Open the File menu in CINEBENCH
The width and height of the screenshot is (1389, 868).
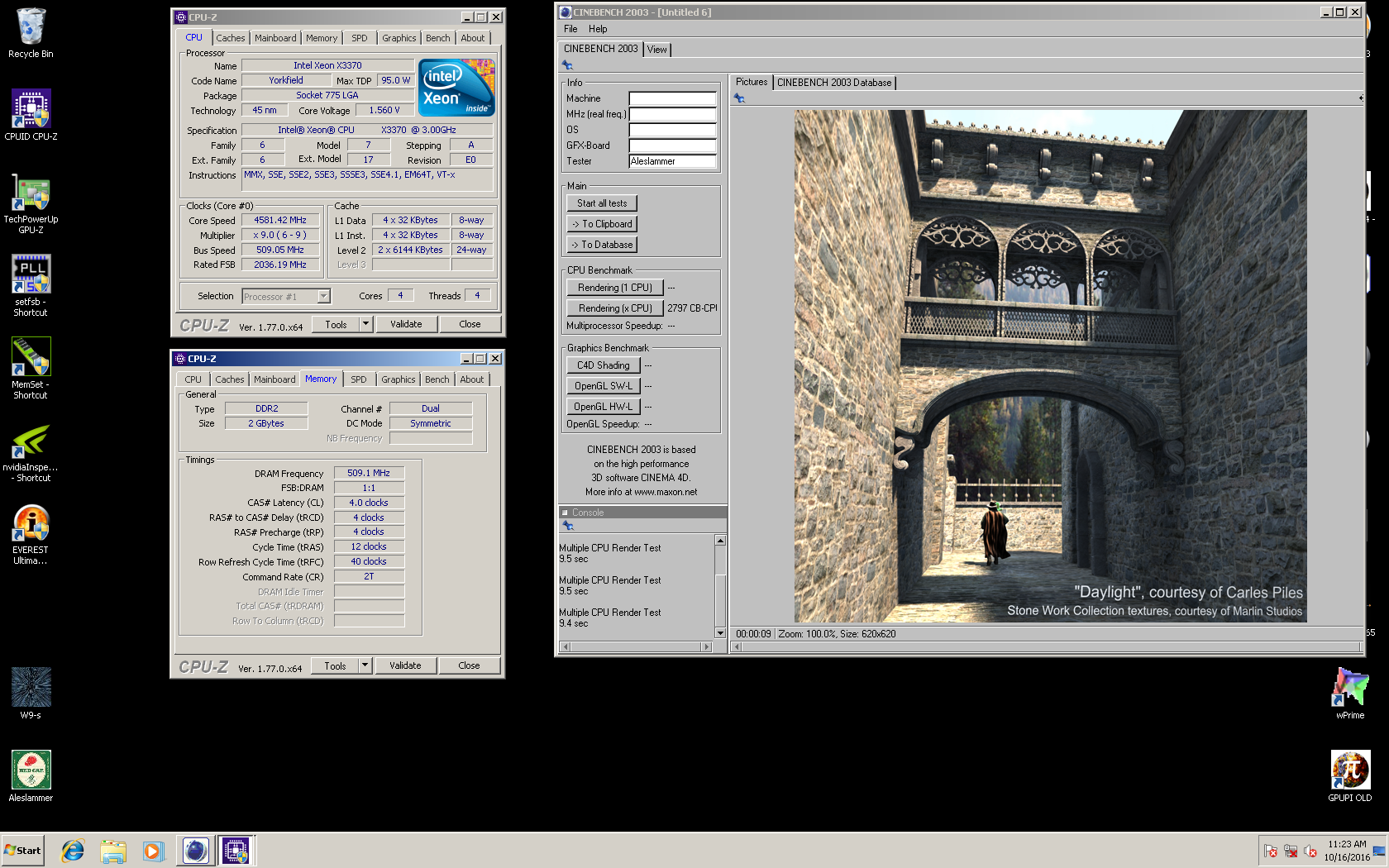click(x=570, y=29)
